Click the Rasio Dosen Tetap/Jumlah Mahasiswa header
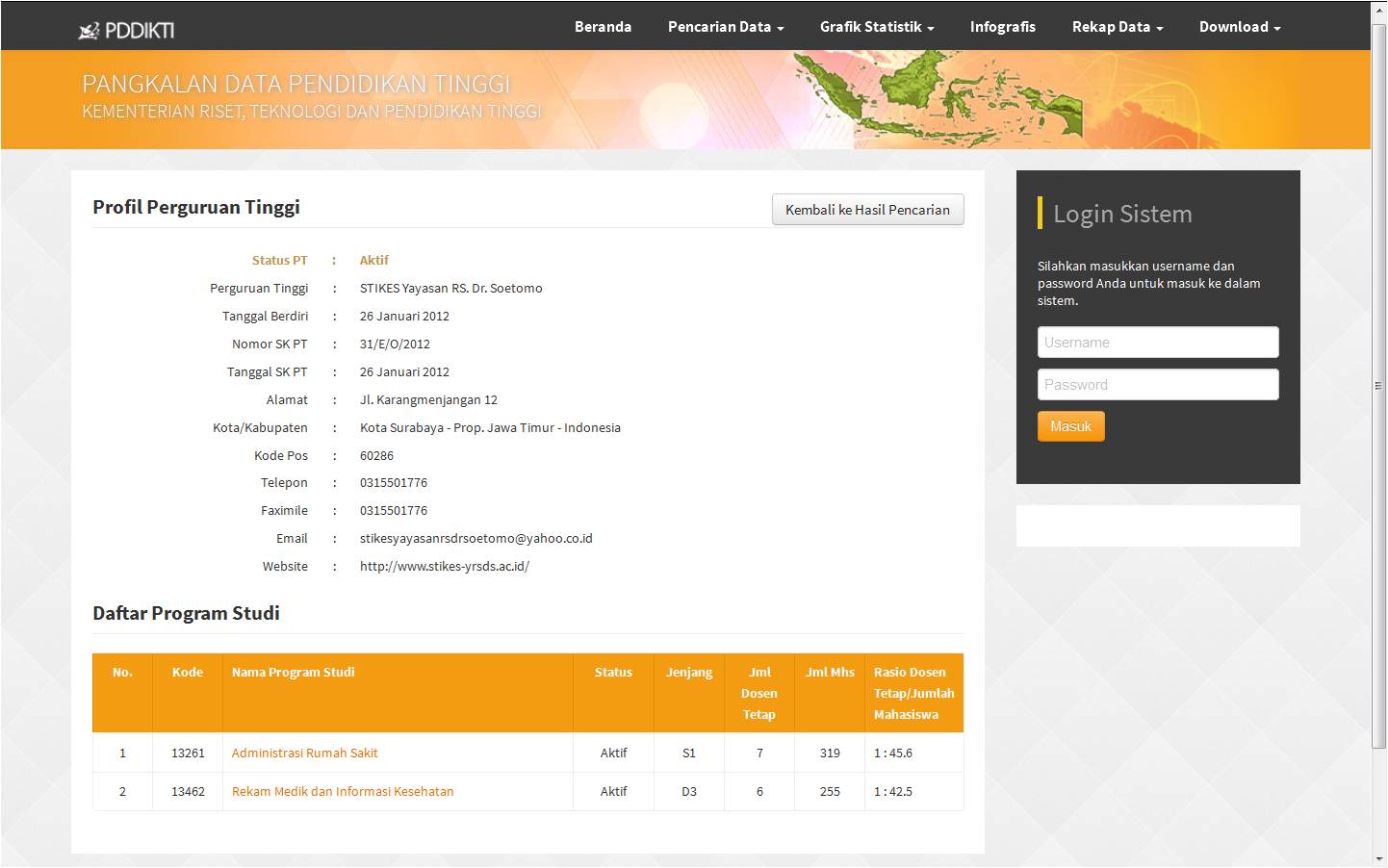 (x=913, y=694)
